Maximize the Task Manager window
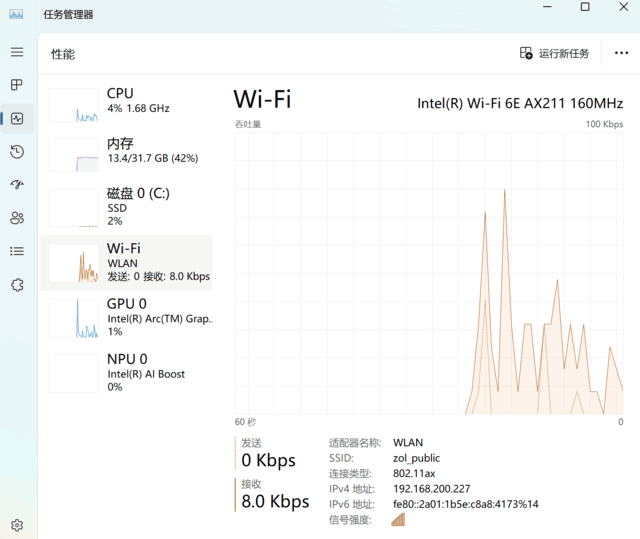Image resolution: width=640 pixels, height=539 pixels. pos(585,7)
